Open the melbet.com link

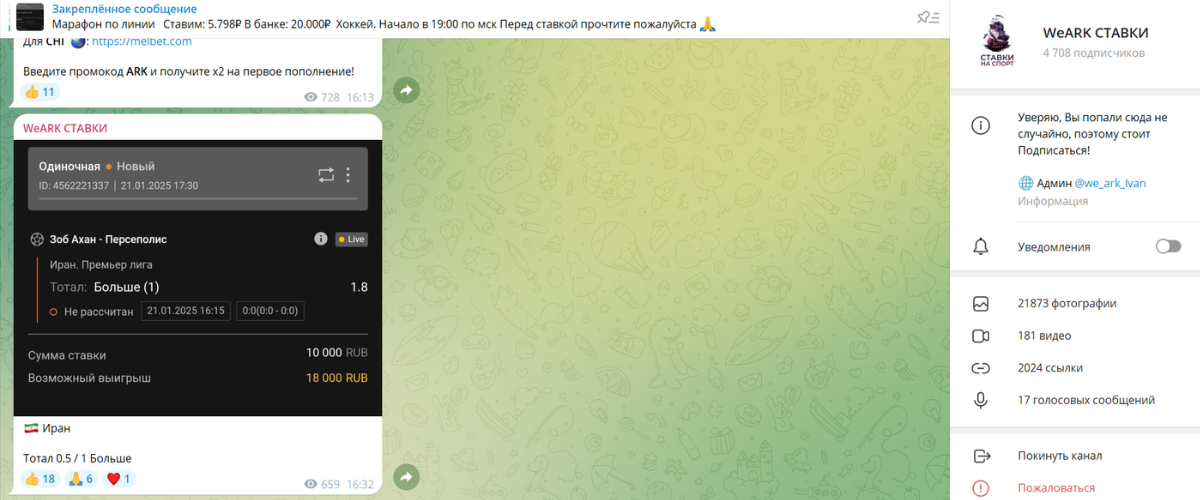141,41
